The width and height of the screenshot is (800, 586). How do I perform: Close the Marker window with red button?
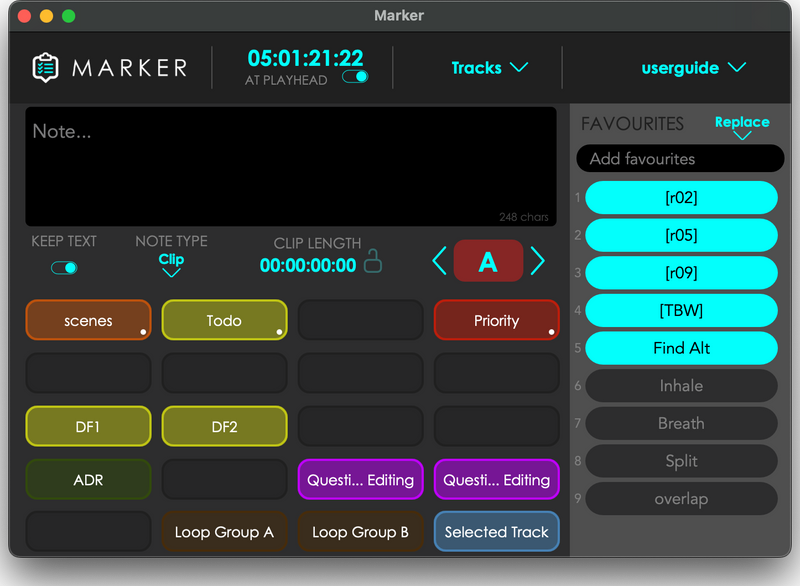click(x=24, y=16)
